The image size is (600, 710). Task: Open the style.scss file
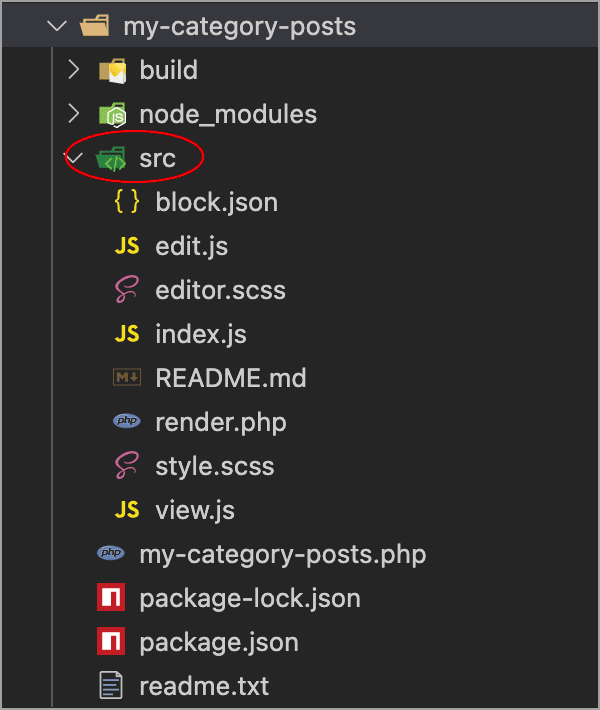click(215, 466)
